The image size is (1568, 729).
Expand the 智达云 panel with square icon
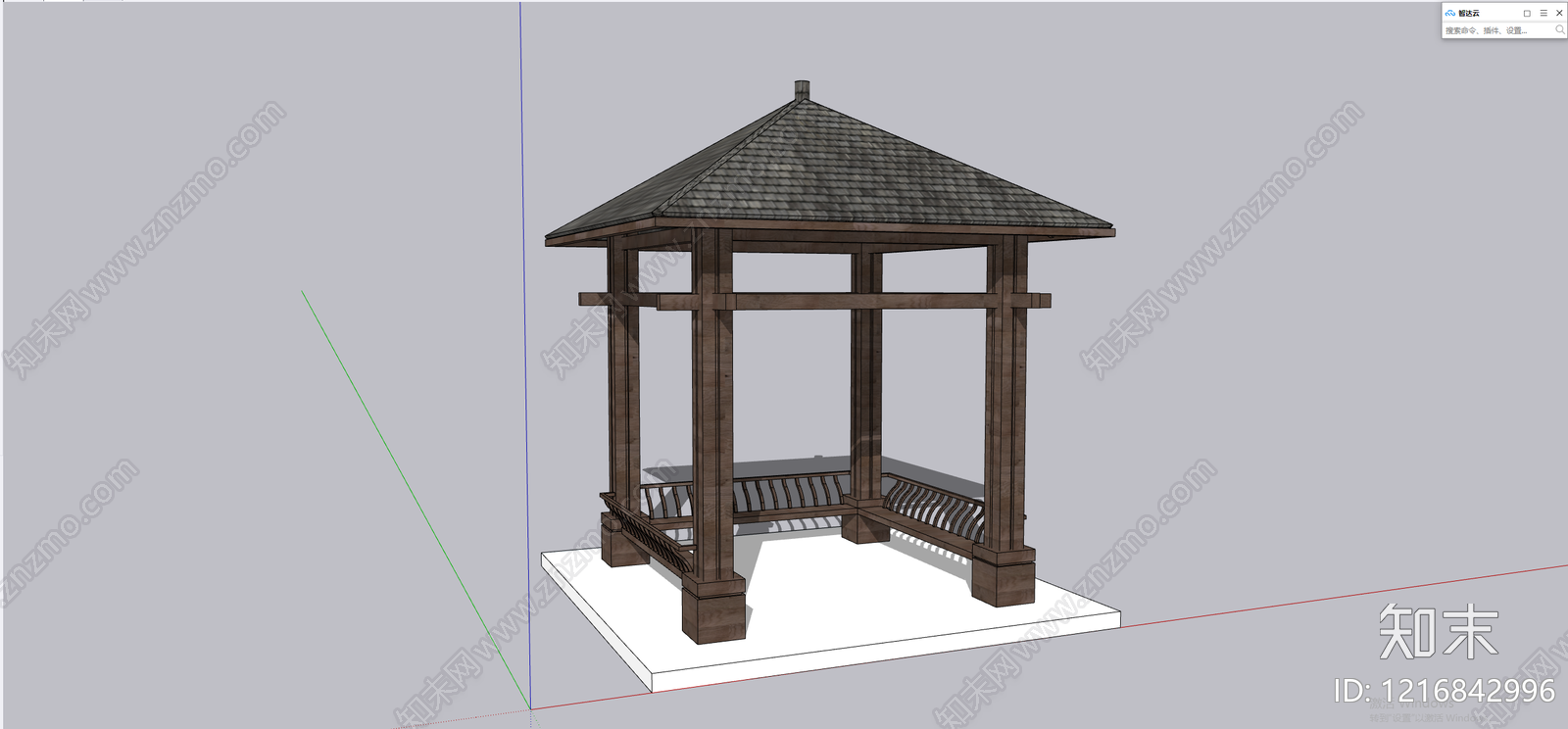pyautogui.click(x=1527, y=13)
